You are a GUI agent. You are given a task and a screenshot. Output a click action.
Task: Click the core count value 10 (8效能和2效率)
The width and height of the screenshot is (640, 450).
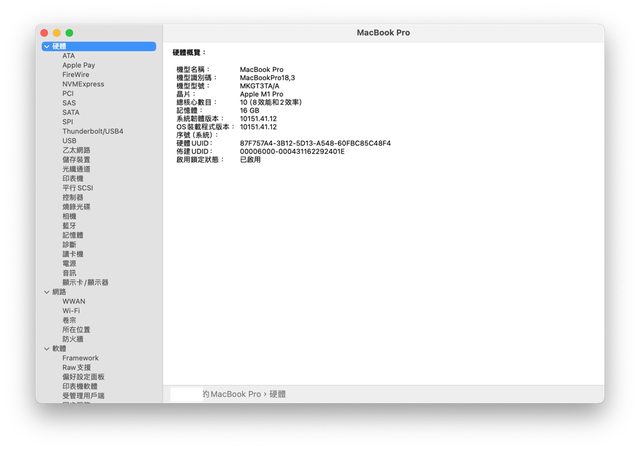[x=271, y=102]
